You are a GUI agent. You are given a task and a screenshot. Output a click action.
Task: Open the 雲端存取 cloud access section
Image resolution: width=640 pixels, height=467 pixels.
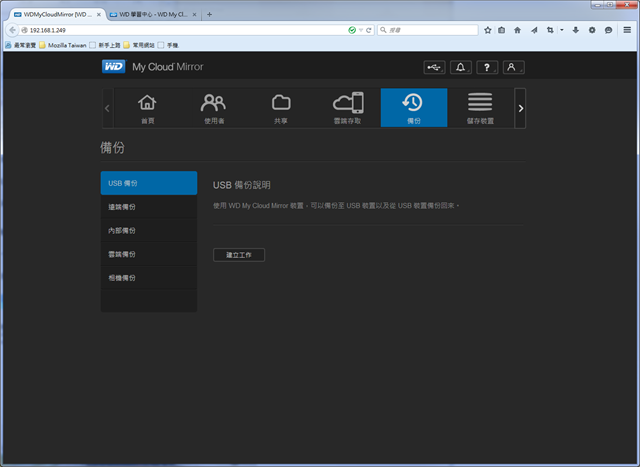[347, 108]
